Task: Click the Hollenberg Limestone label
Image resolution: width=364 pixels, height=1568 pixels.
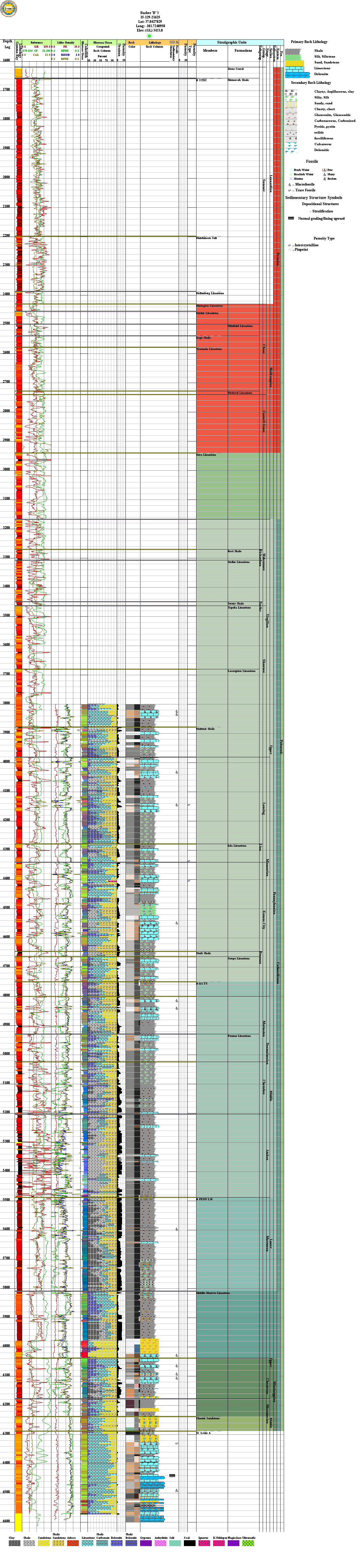Action: tap(210, 293)
